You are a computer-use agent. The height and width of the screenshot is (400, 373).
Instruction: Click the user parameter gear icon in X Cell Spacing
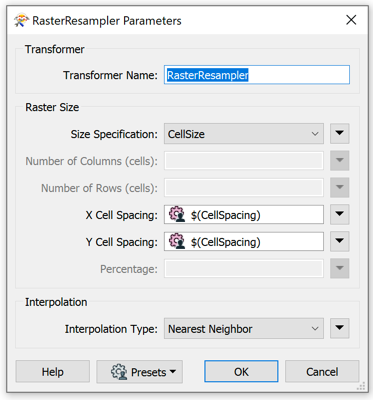(177, 214)
